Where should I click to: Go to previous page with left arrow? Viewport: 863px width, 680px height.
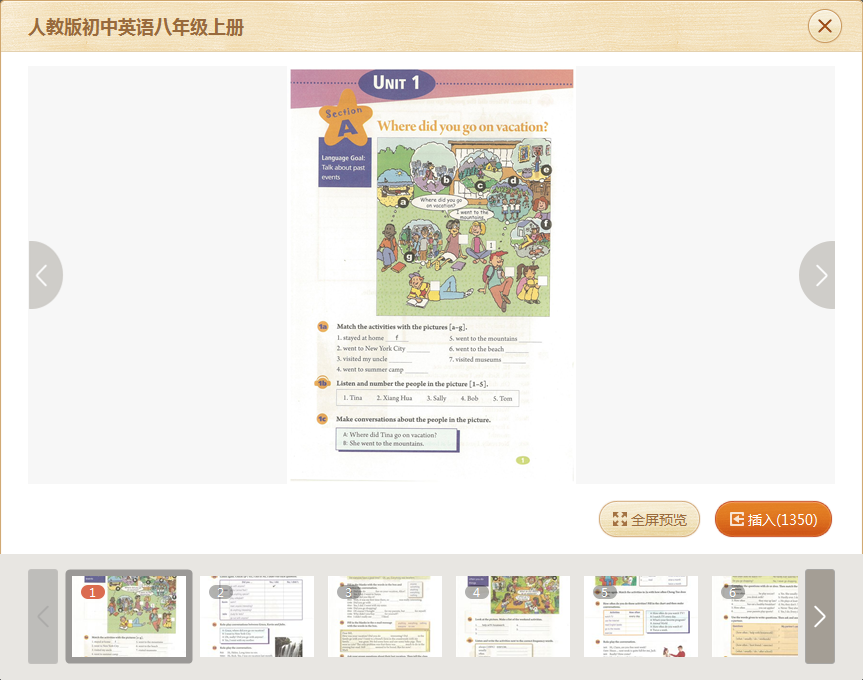[x=45, y=275]
